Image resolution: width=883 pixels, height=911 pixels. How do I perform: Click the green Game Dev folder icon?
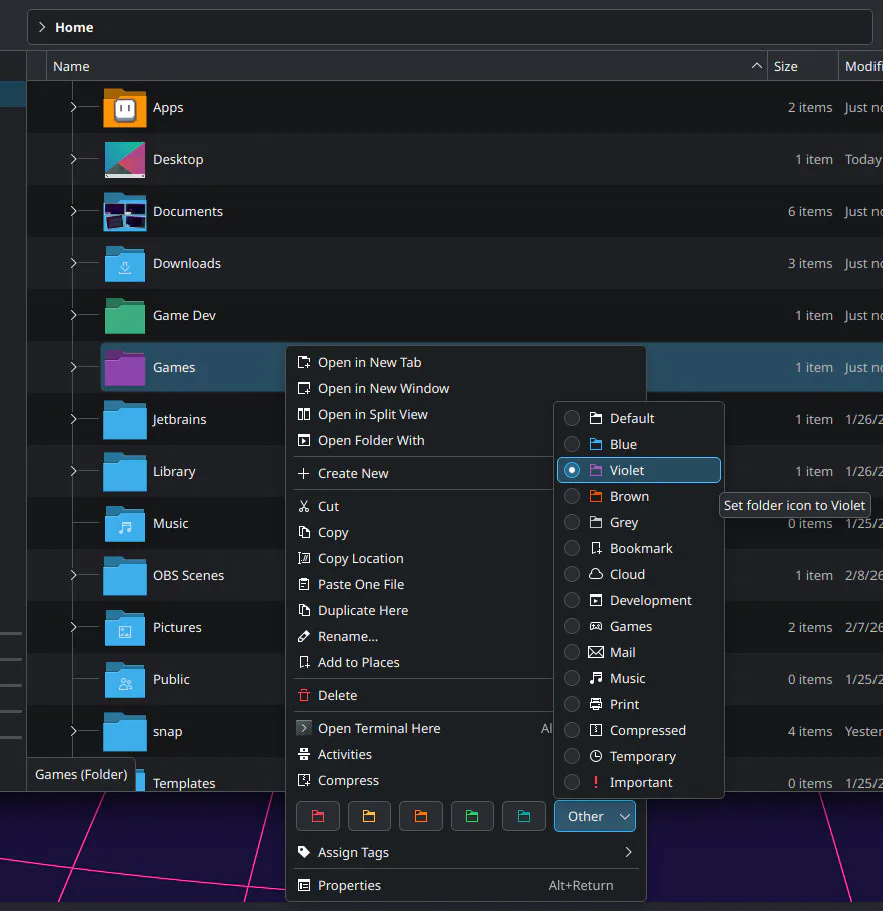click(x=124, y=315)
